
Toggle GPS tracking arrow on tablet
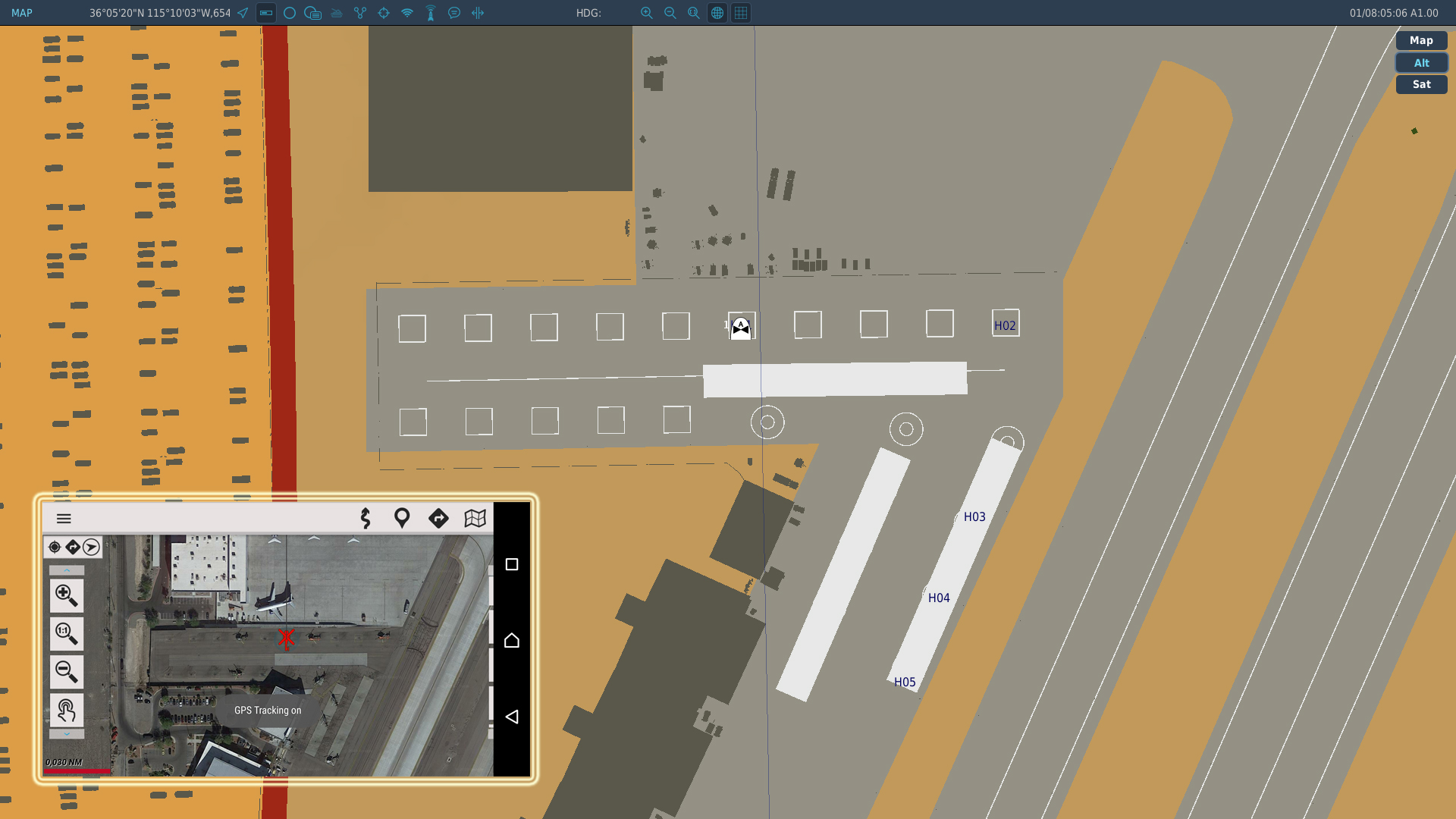click(91, 547)
